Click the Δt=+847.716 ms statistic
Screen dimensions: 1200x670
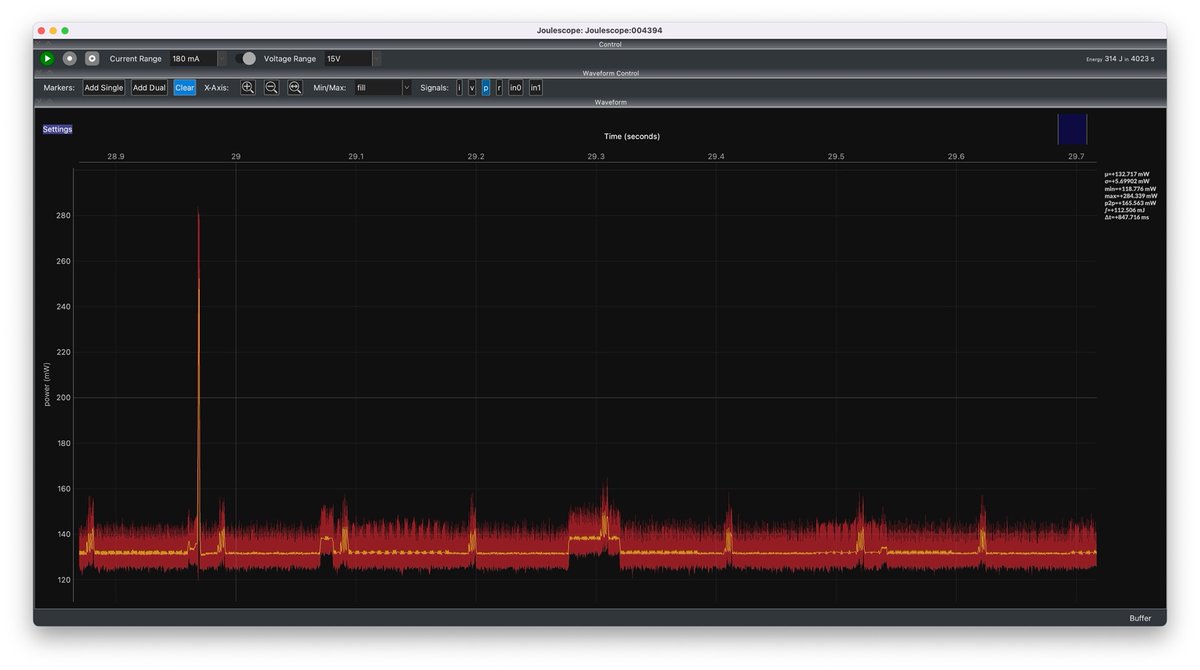coord(1127,217)
